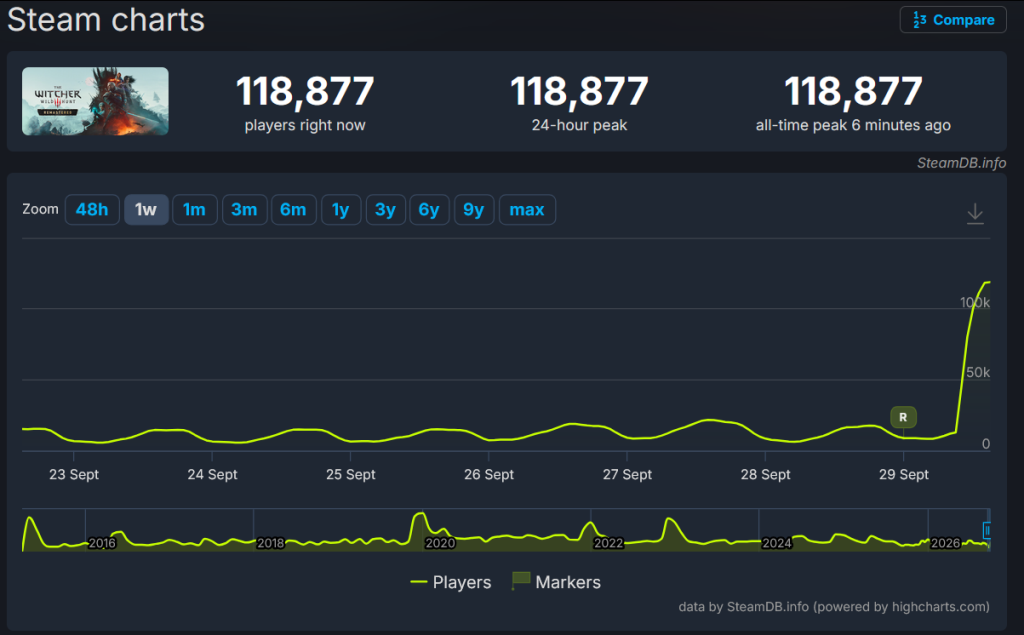
Task: Switch chart zoom to 1y
Action: click(341, 210)
